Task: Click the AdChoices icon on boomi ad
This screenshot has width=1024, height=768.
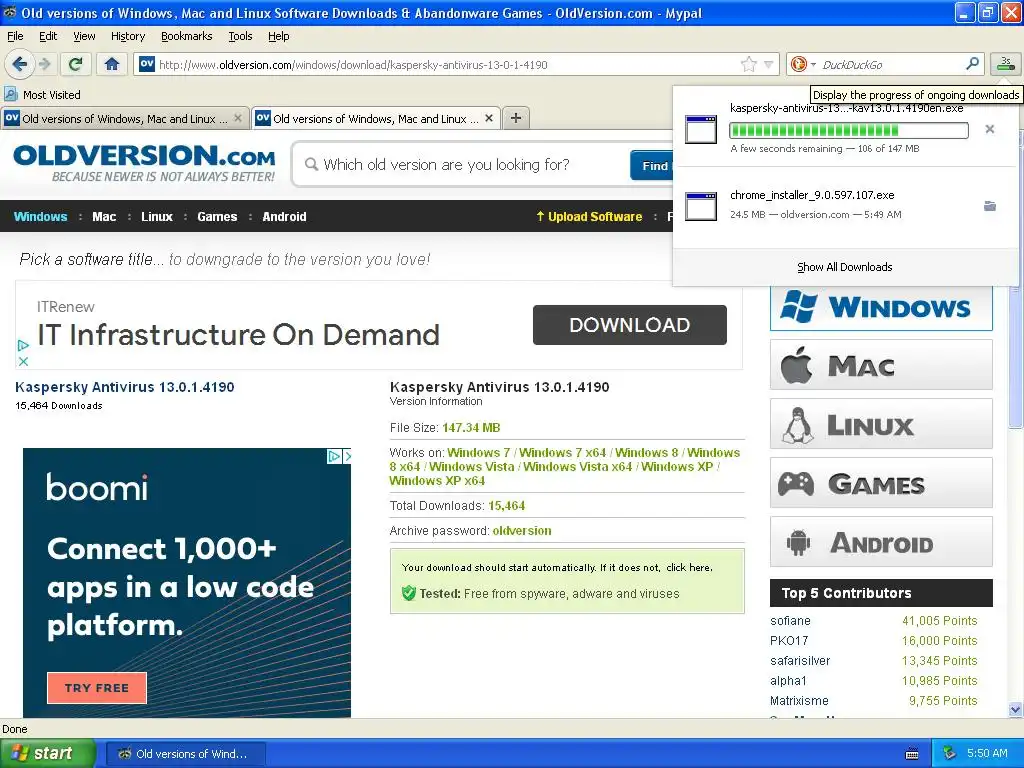Action: click(334, 456)
